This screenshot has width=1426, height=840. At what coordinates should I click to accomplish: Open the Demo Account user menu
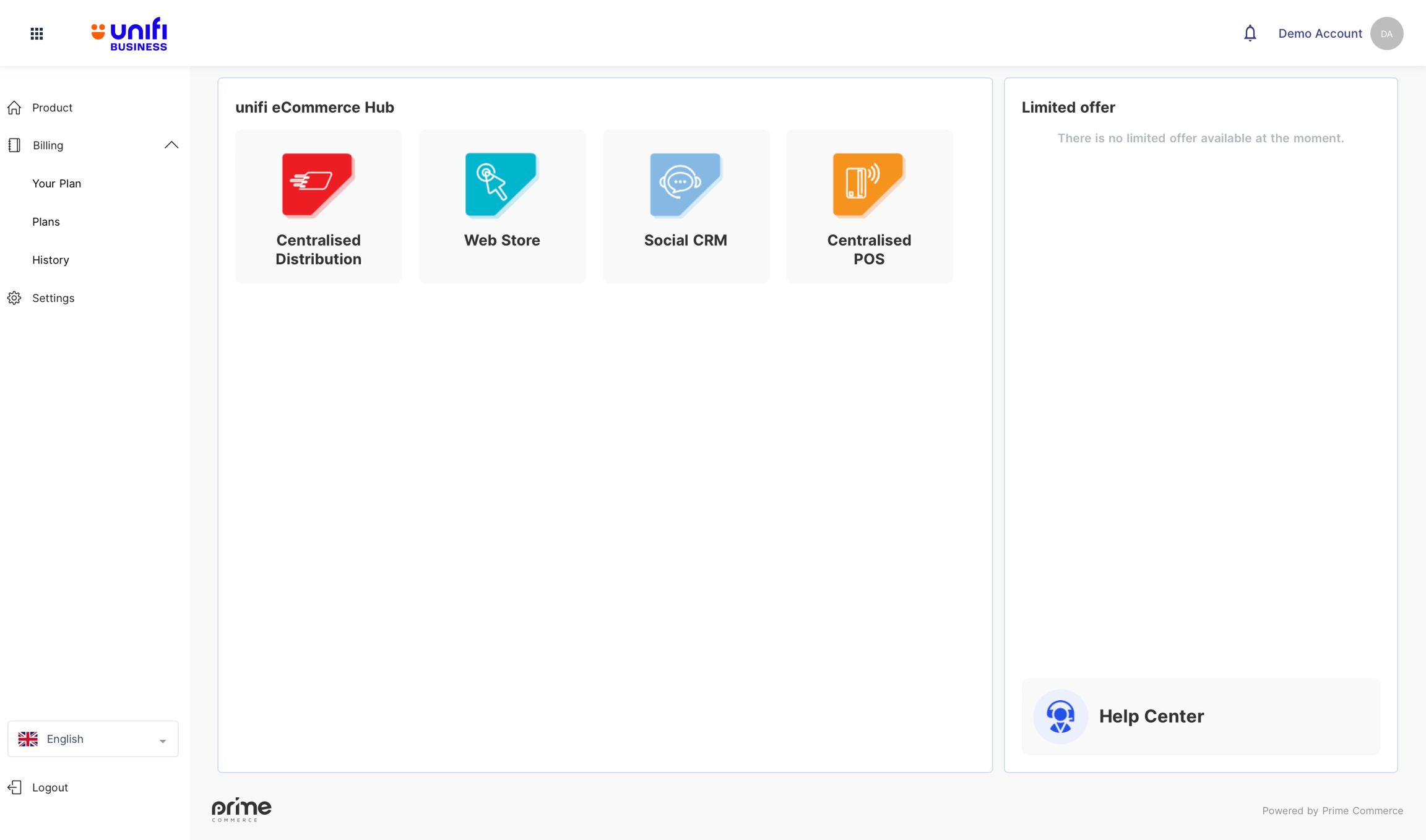pos(1320,33)
